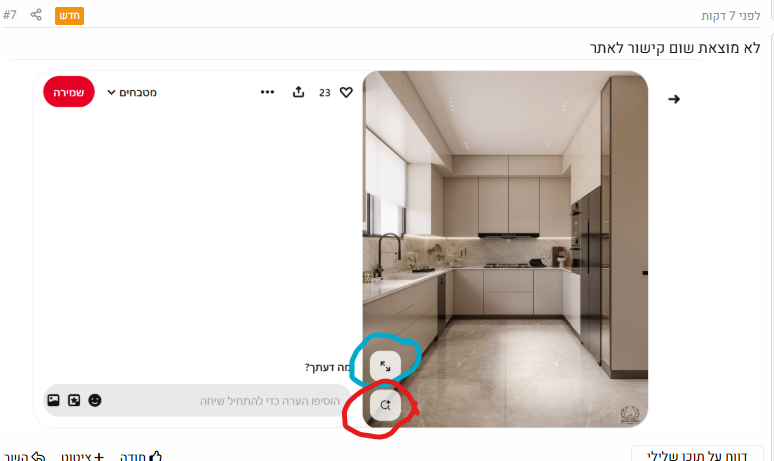
Task: Open the מטבחים board dropdown
Action: [132, 92]
